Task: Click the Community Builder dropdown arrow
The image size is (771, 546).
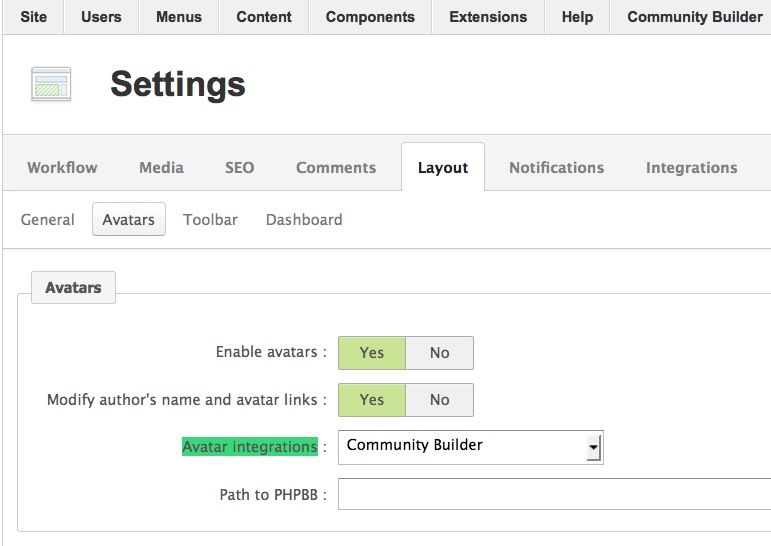Action: (x=593, y=448)
